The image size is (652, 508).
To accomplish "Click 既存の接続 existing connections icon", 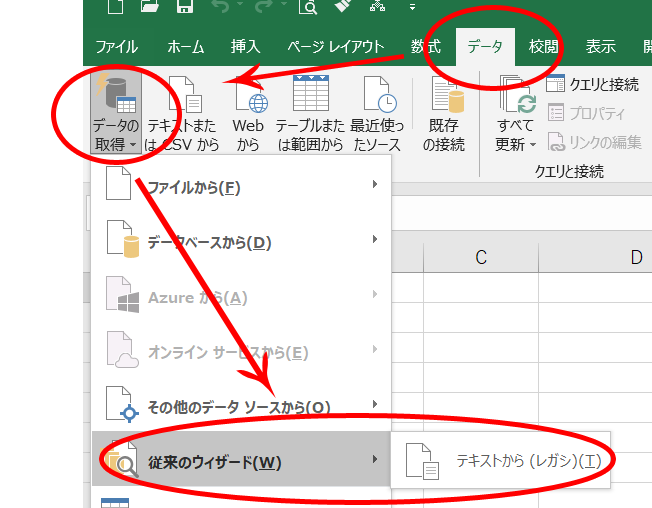I will click(444, 95).
